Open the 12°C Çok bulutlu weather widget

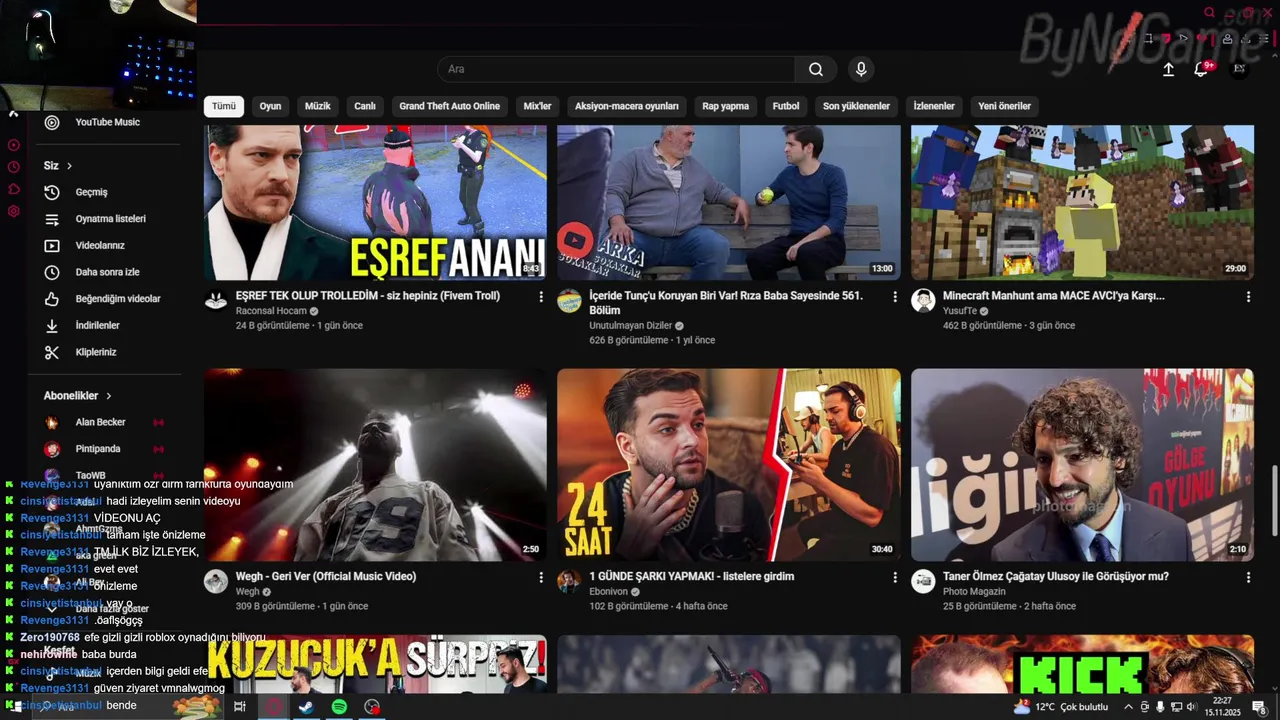[x=1061, y=707]
